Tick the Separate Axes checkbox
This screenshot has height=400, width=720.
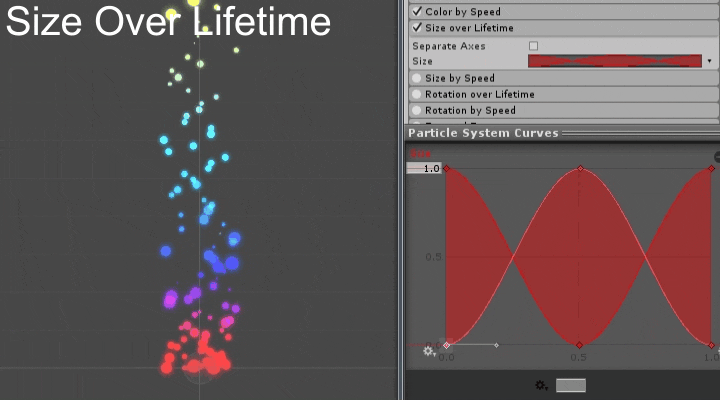[x=533, y=46]
